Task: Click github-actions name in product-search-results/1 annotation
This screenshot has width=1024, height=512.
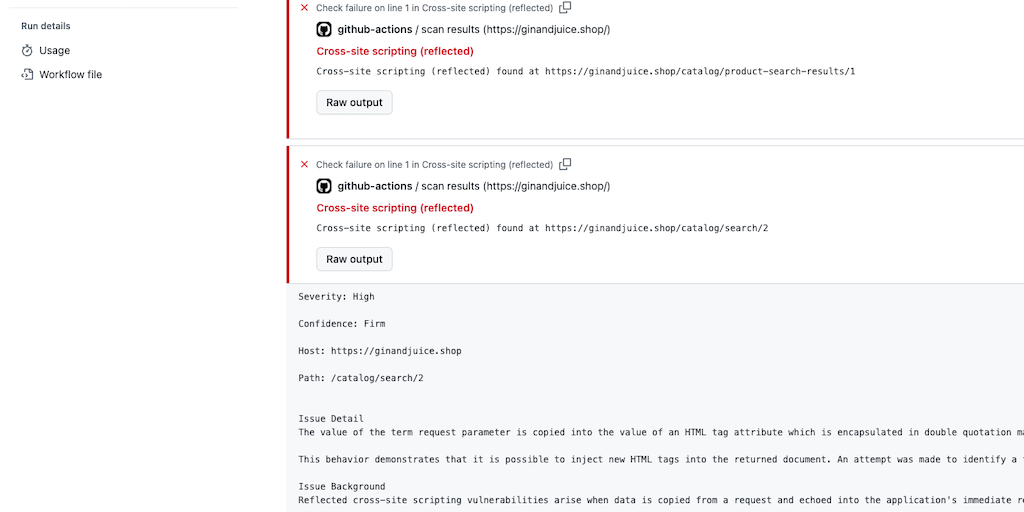Action: (374, 29)
